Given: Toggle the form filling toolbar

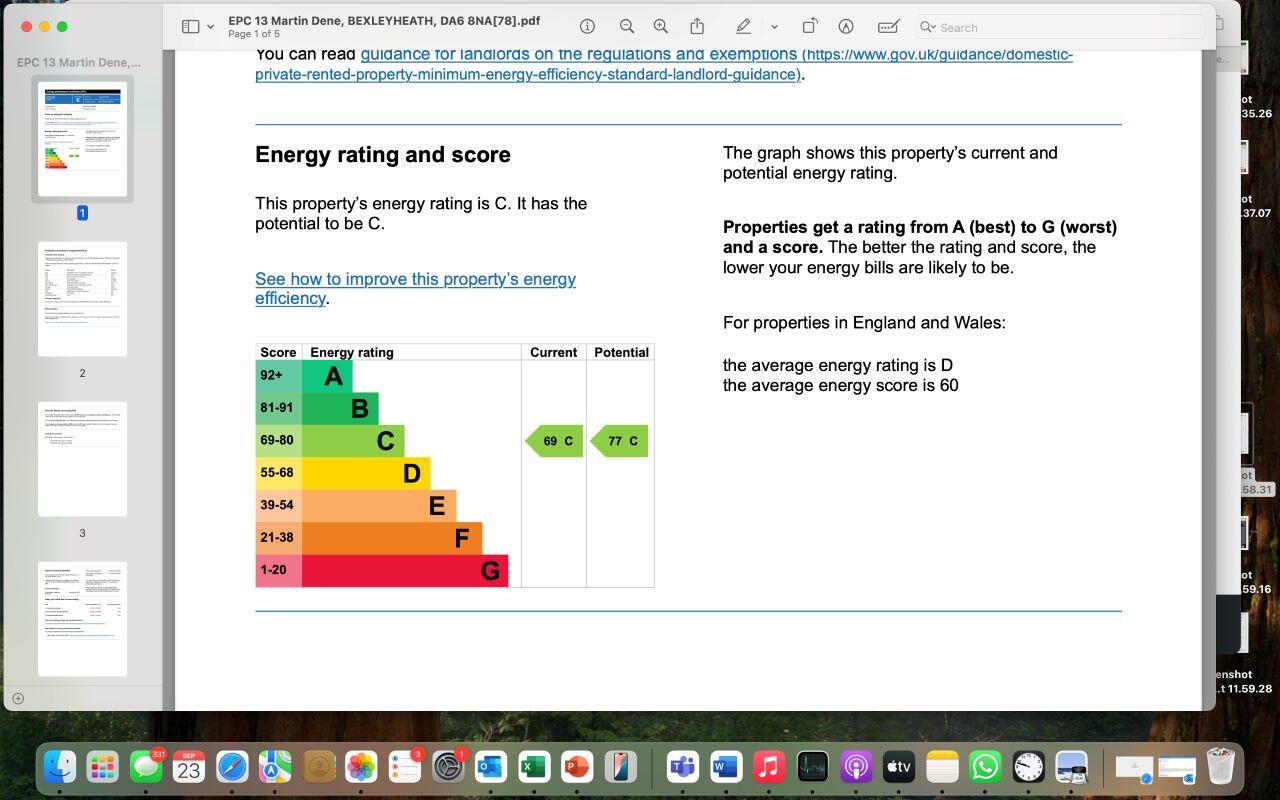Looking at the screenshot, I should [887, 27].
